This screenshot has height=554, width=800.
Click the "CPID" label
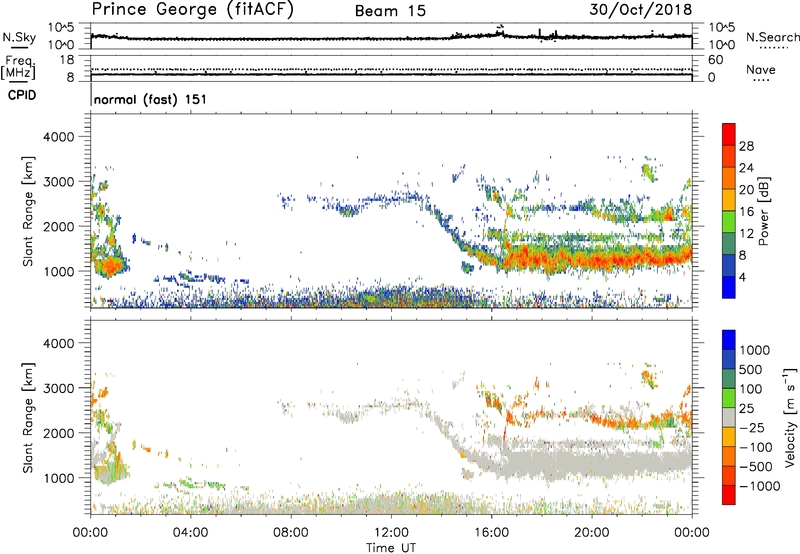pos(22,95)
